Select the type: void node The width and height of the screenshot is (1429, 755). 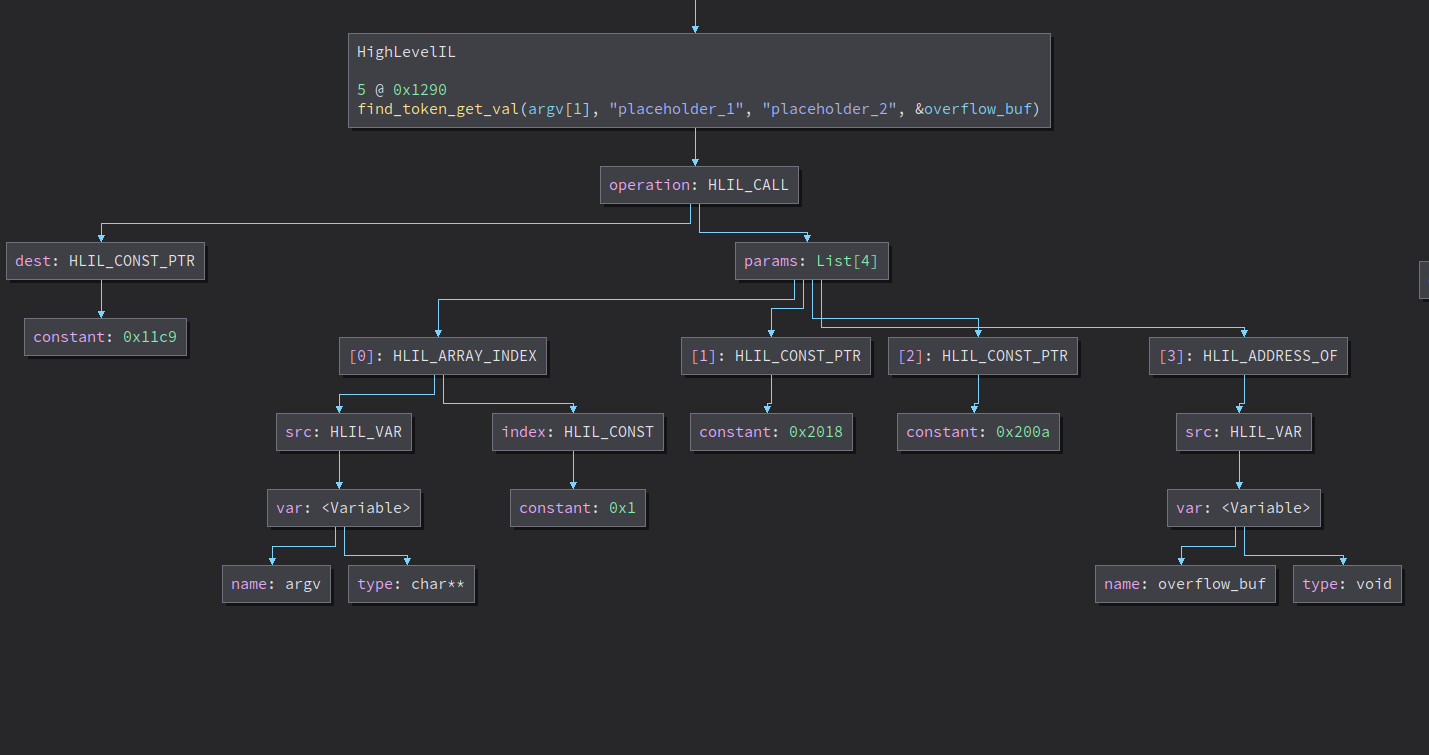[1347, 584]
